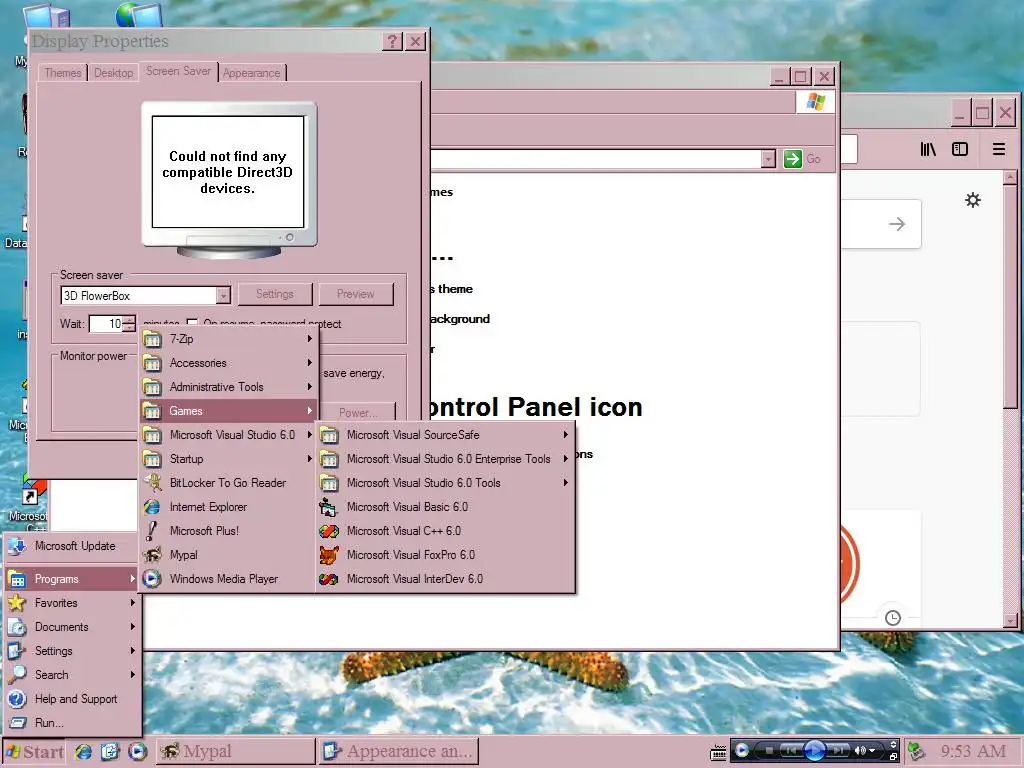Click the Display Properties help button
Screen dimensions: 1024x768
pos(392,42)
